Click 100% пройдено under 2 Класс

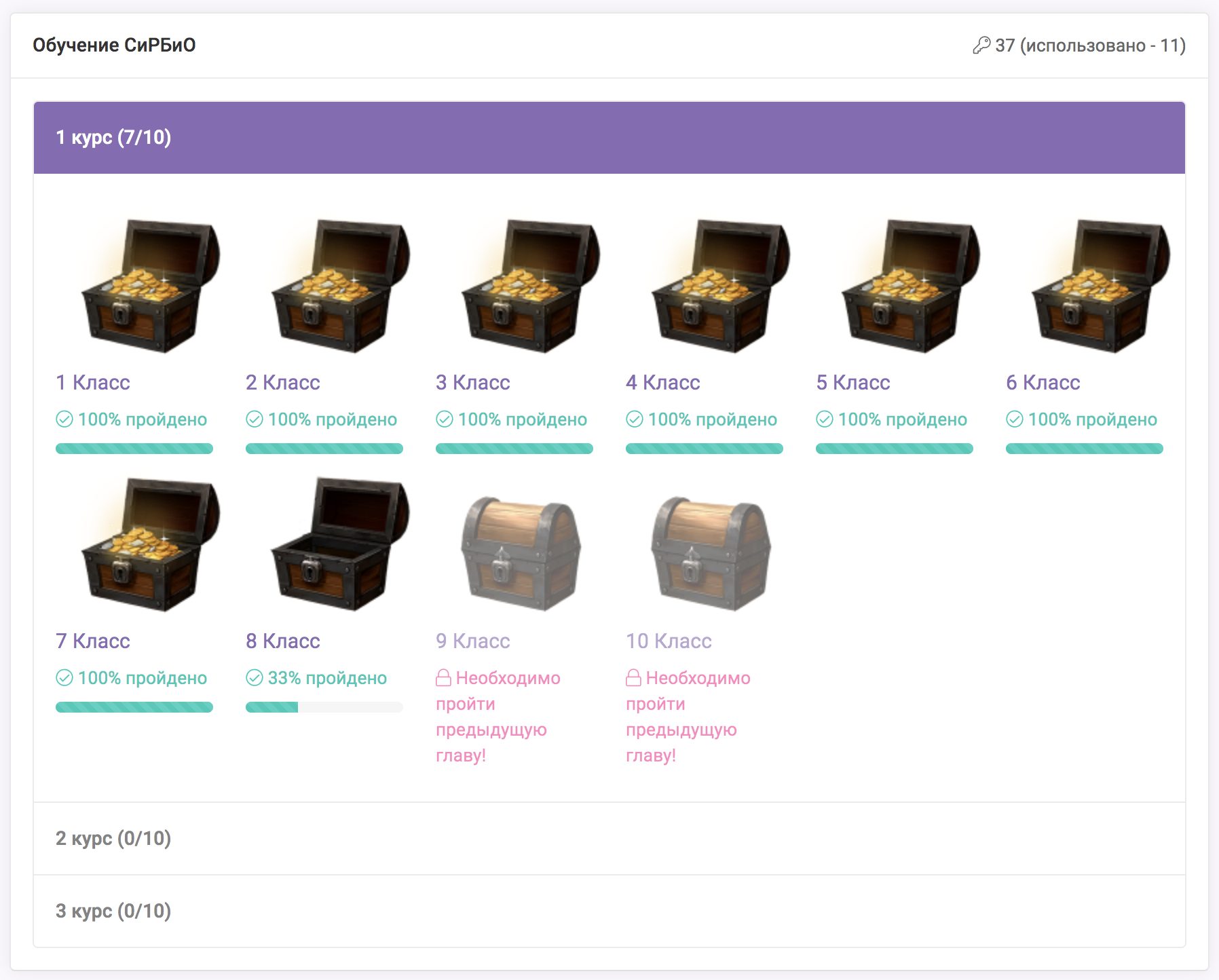[333, 419]
